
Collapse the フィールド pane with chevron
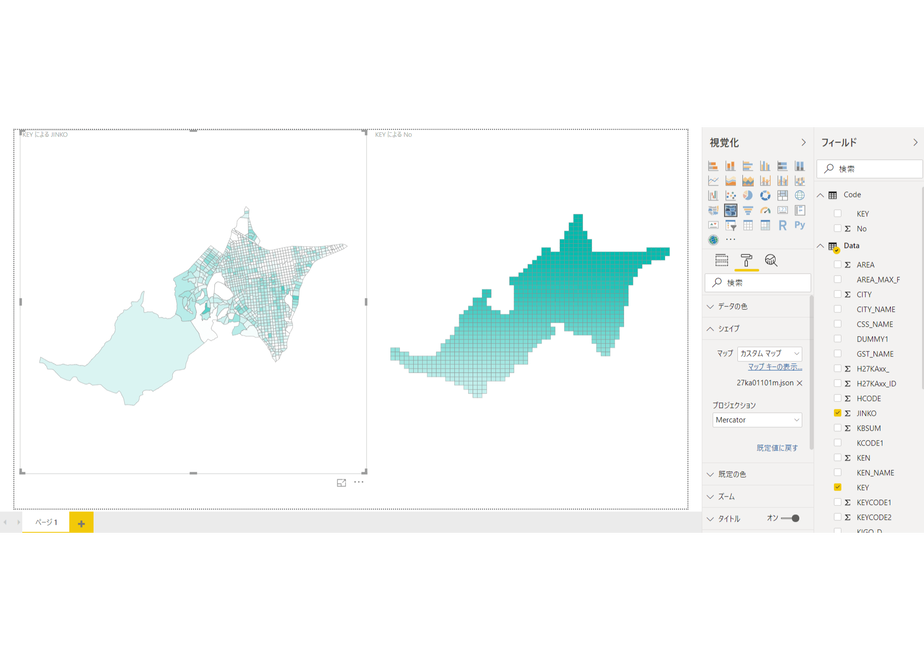click(x=915, y=143)
